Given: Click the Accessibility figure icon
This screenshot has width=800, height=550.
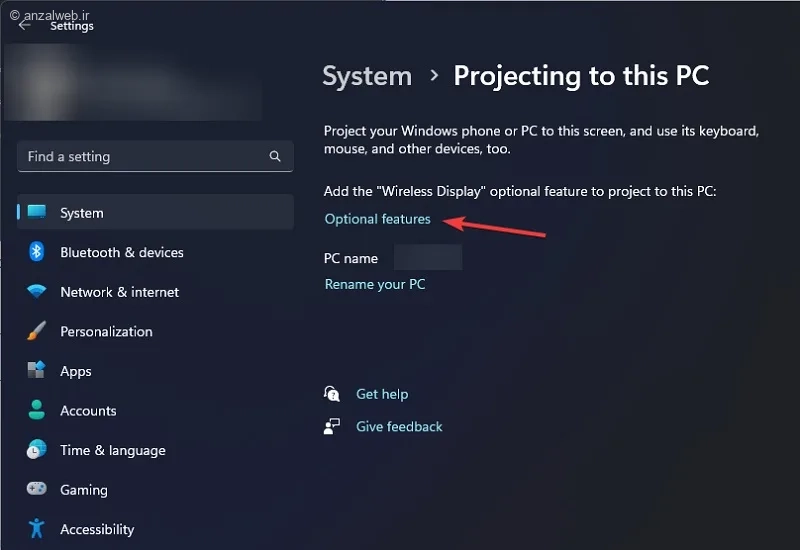Looking at the screenshot, I should click(37, 529).
